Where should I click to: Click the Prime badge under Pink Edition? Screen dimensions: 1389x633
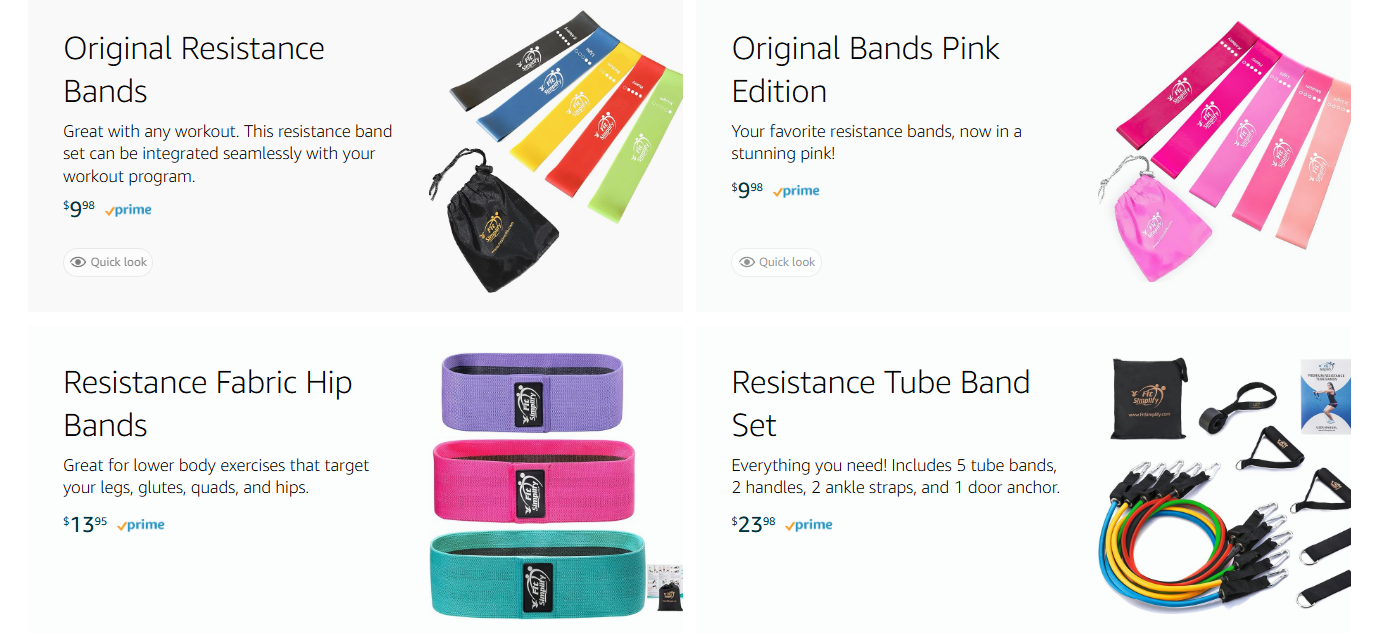point(797,190)
